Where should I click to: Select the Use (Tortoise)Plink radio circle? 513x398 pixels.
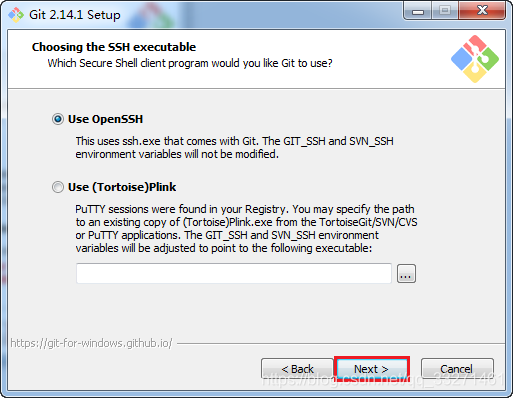point(58,187)
